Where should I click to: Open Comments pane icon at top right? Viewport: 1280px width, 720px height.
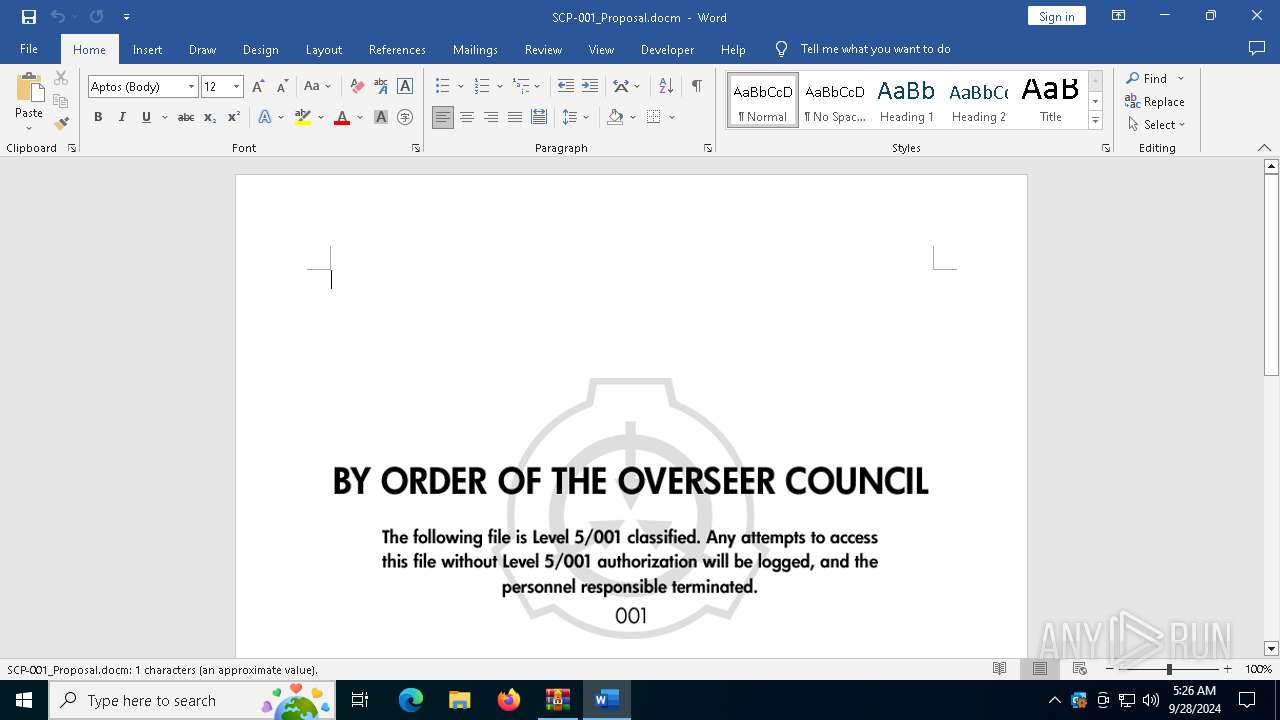click(x=1257, y=49)
